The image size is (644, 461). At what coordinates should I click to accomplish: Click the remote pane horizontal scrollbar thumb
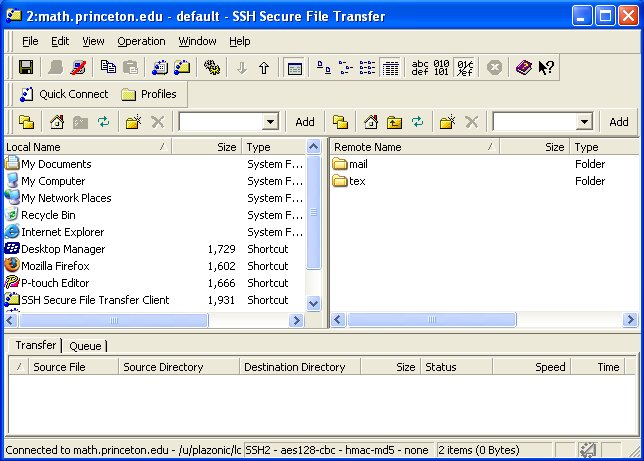click(431, 319)
